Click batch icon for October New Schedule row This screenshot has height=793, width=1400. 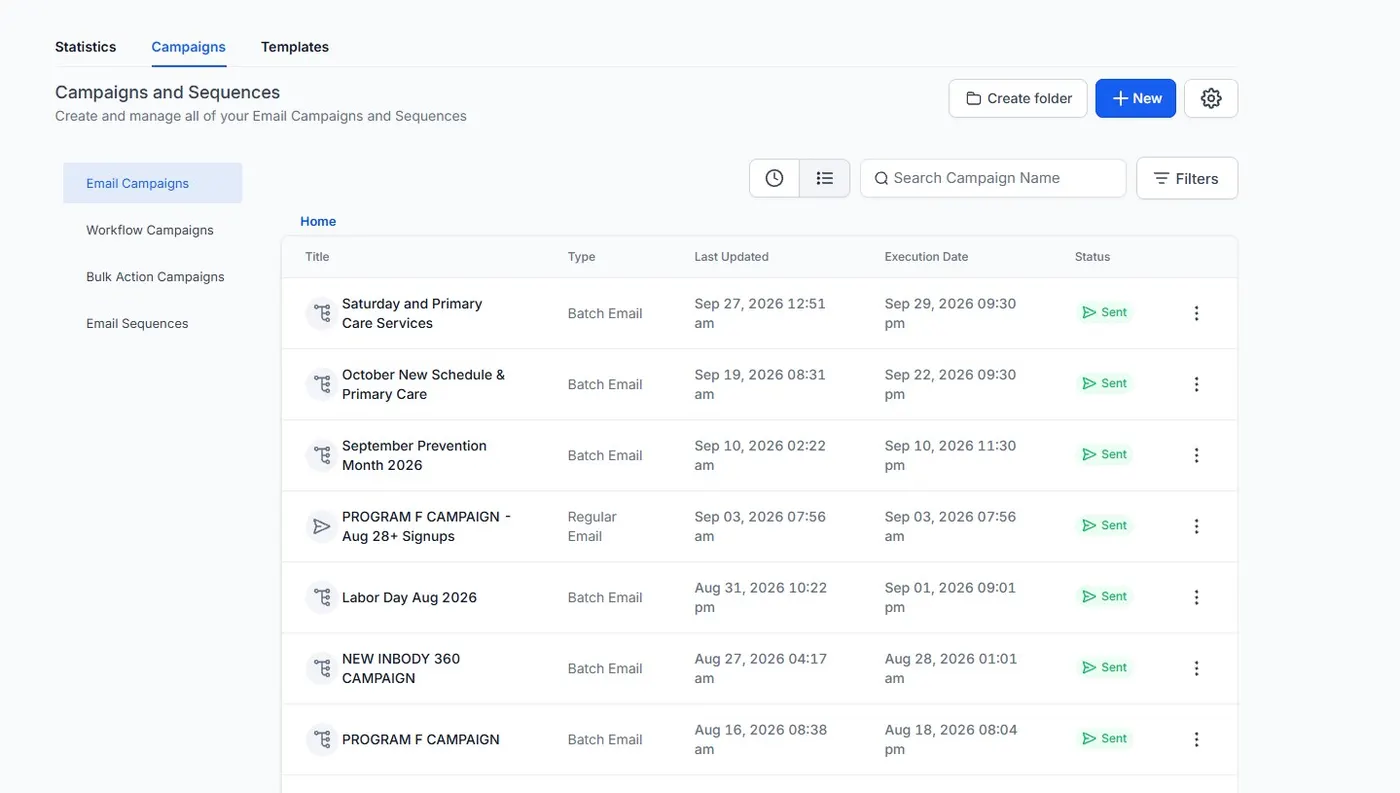321,384
